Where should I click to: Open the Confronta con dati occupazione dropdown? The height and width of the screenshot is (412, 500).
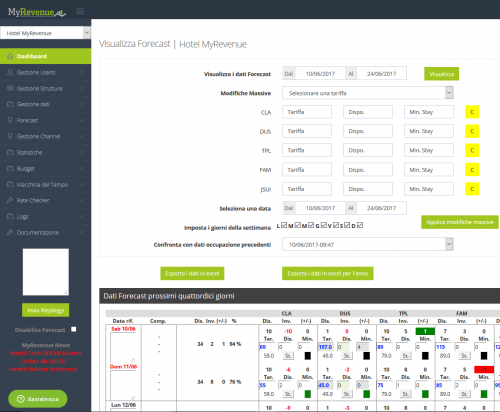[368, 244]
